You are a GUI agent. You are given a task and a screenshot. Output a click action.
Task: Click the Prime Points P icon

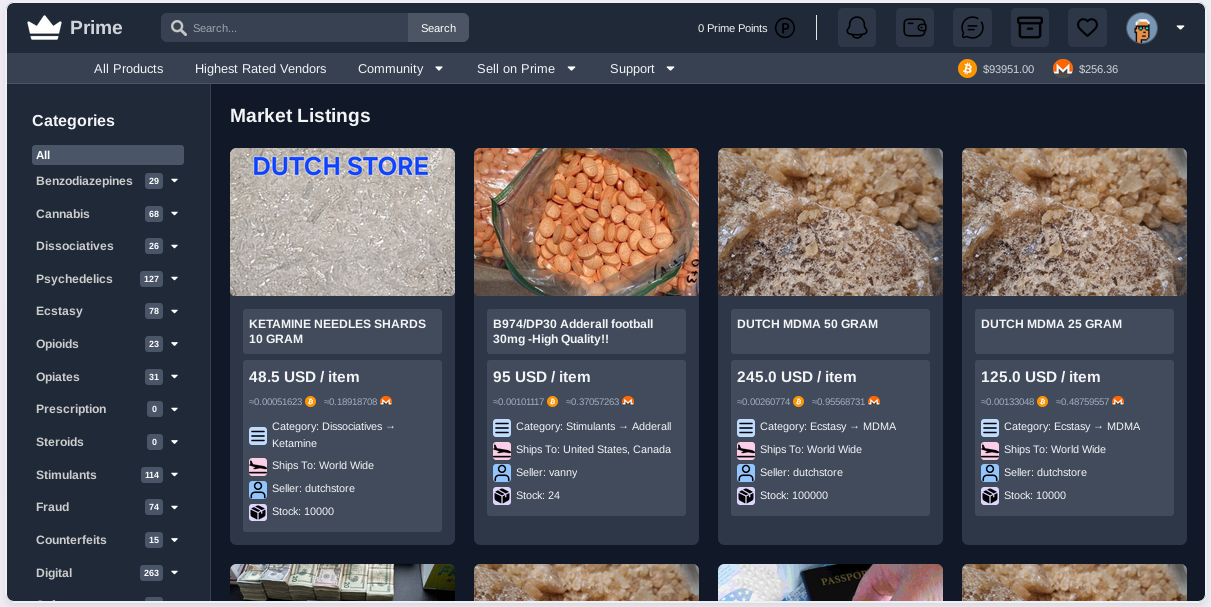click(x=785, y=28)
